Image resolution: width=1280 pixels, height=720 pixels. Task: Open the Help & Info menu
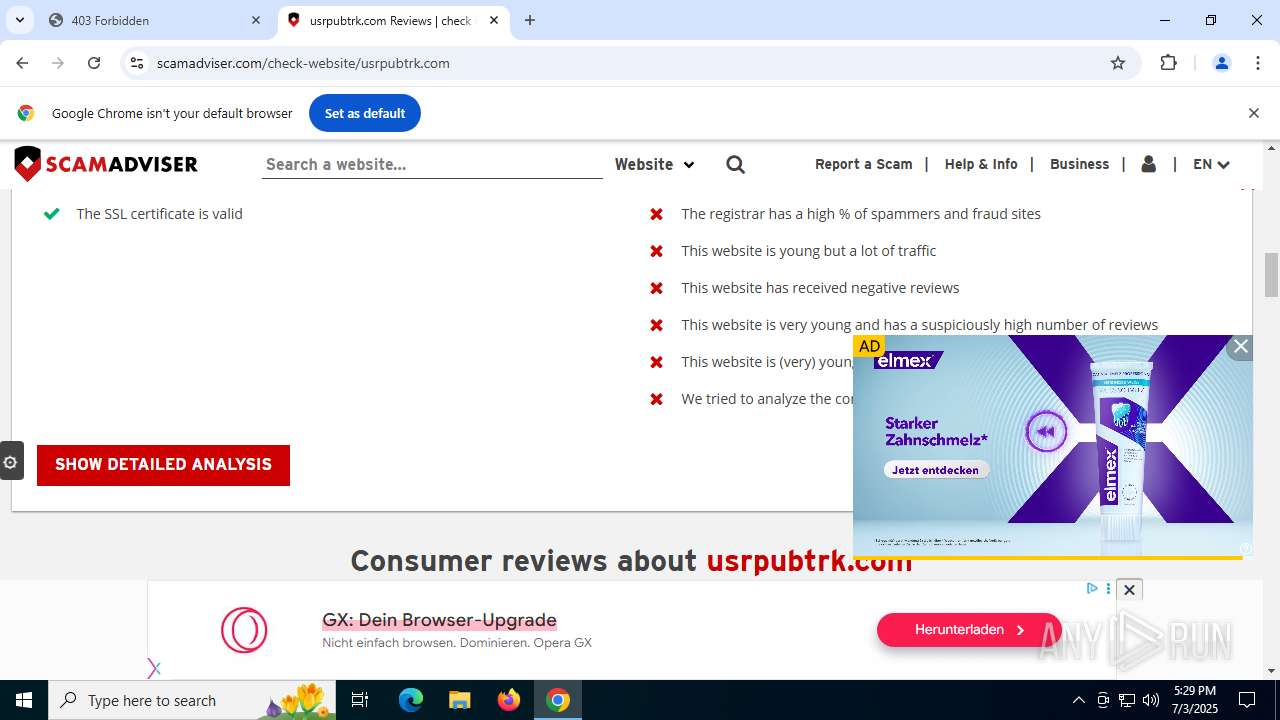pyautogui.click(x=981, y=164)
